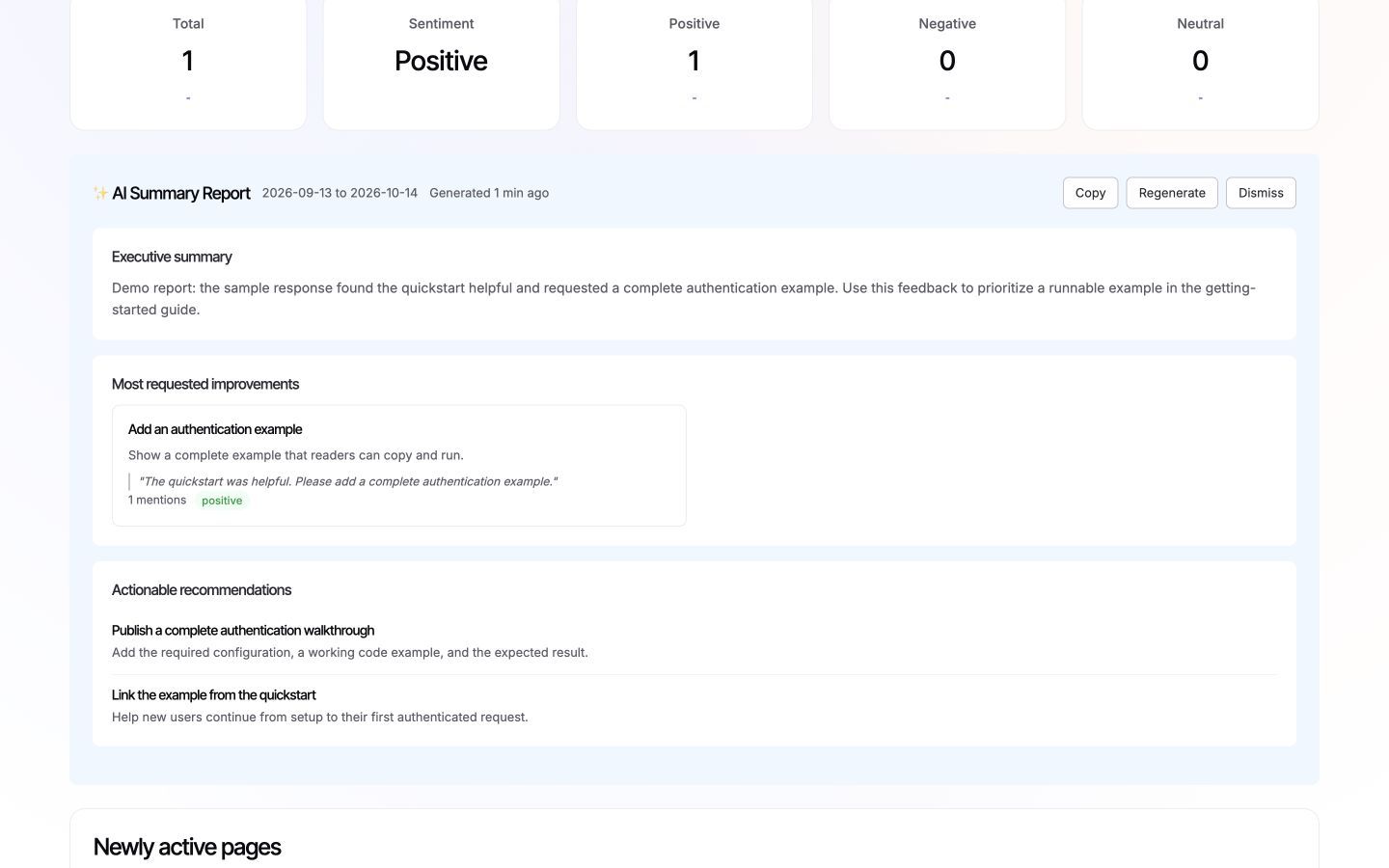This screenshot has height=868, width=1389.
Task: Dismiss the AI Summary Report
Action: [x=1261, y=193]
